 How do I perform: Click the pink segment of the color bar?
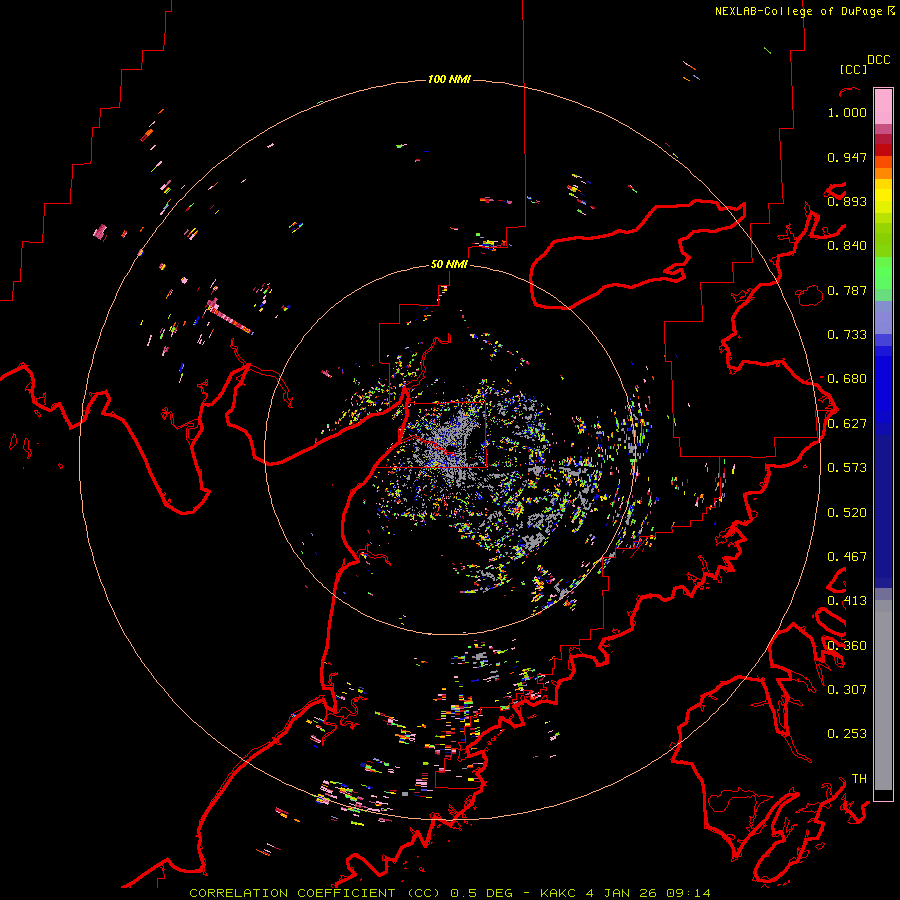pyautogui.click(x=883, y=107)
